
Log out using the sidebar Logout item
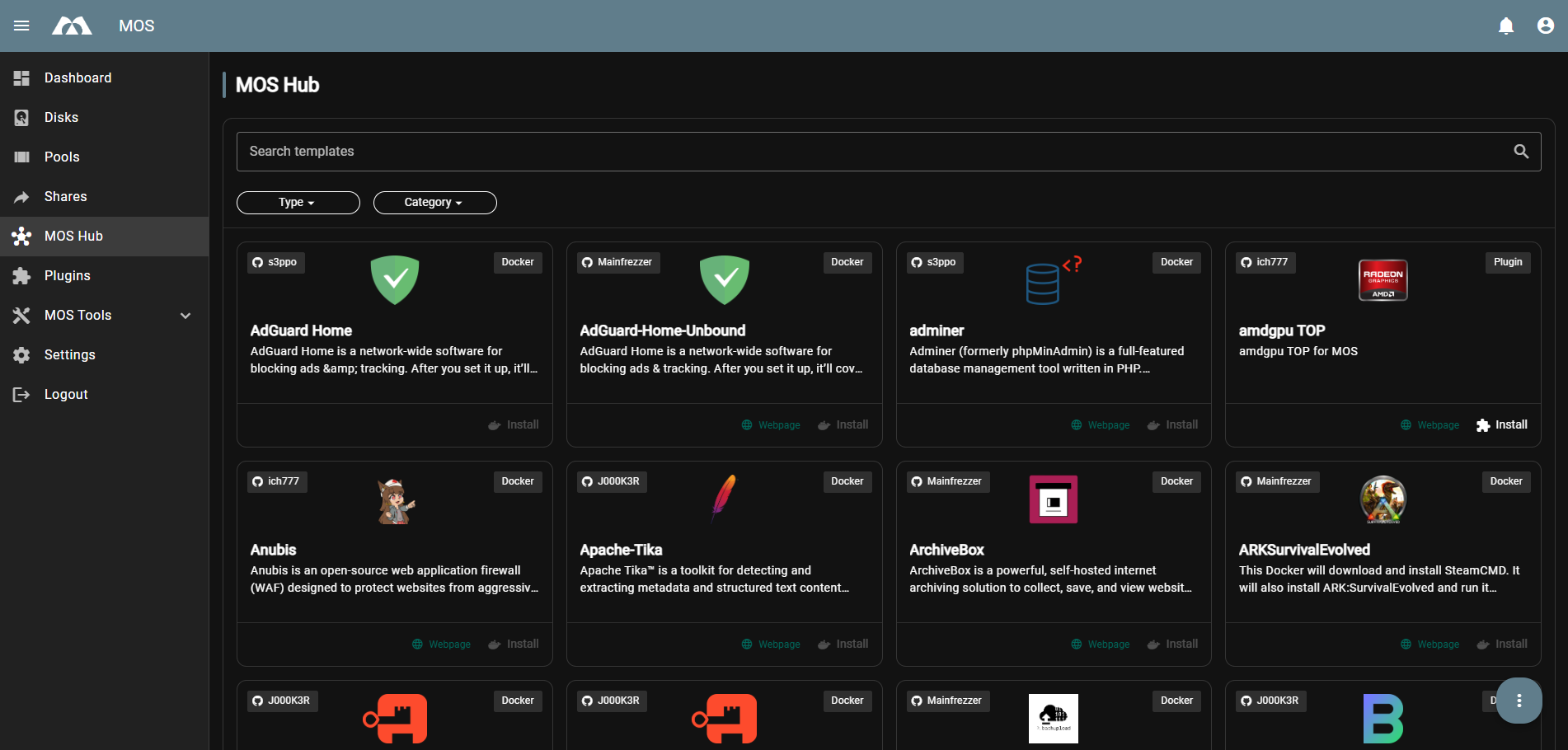[x=66, y=395]
